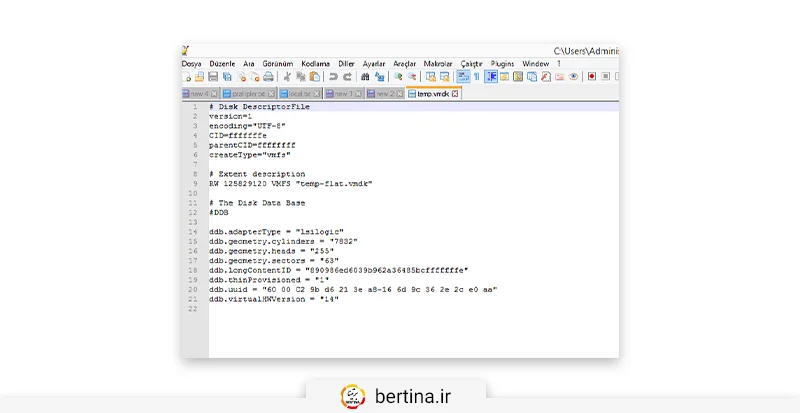Open the Dosya menu
Screen dimensions: 800x413
click(192, 63)
